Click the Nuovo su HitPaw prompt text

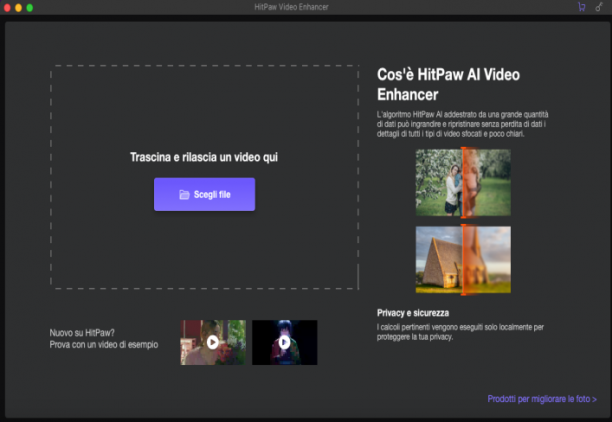click(x=104, y=338)
